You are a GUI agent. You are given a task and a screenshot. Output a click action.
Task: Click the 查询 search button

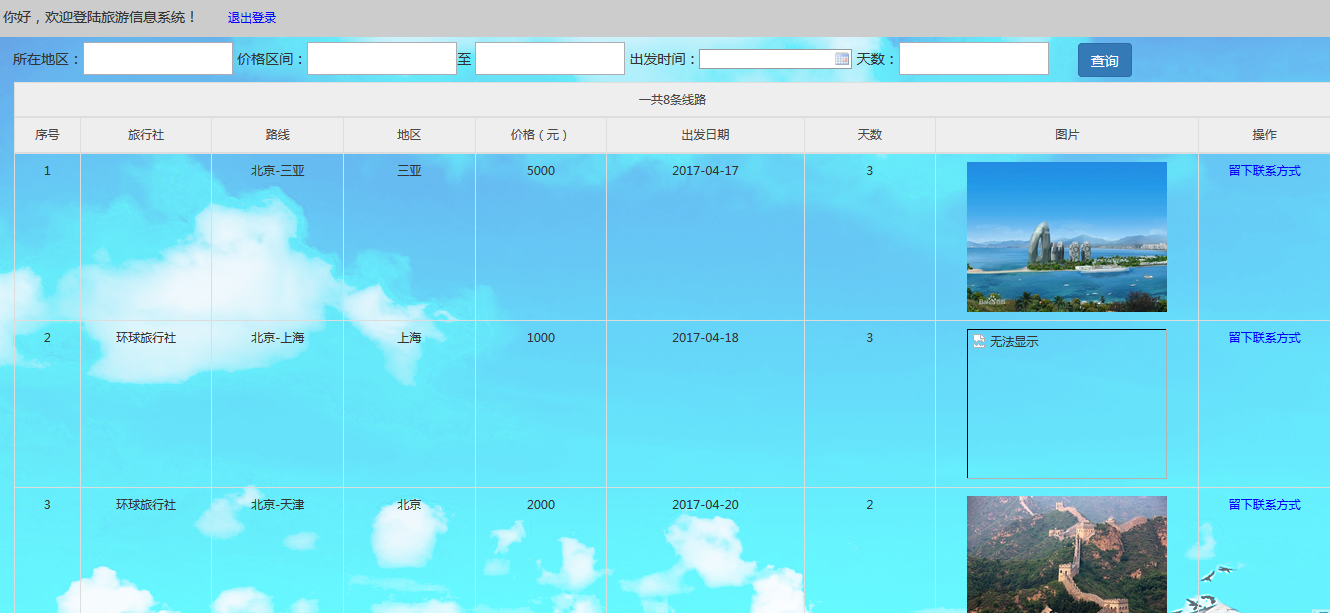click(x=1104, y=60)
